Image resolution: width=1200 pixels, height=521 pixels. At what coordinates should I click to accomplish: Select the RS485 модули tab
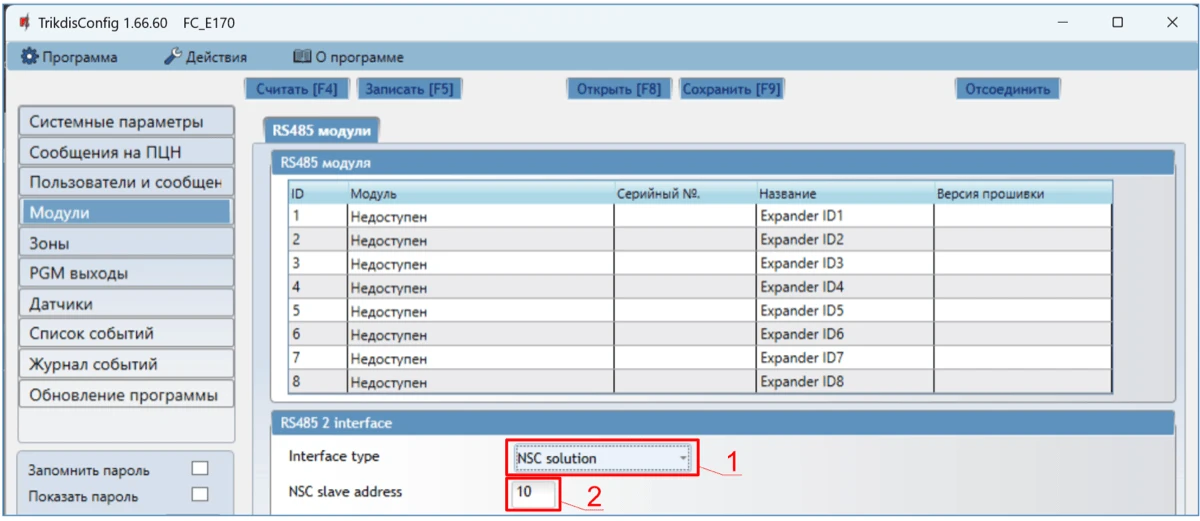point(321,131)
